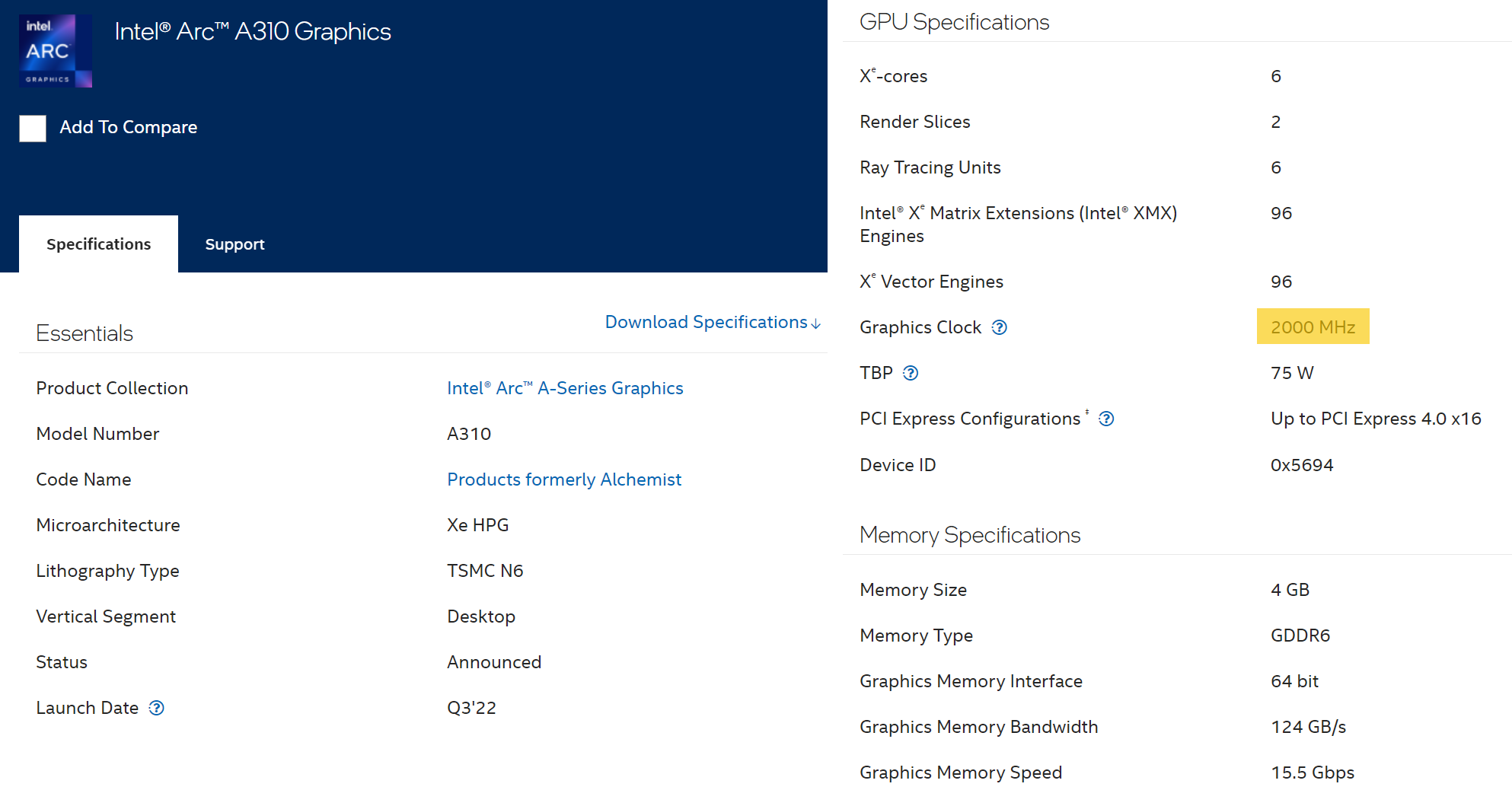Select the Specifications tab

(x=98, y=244)
